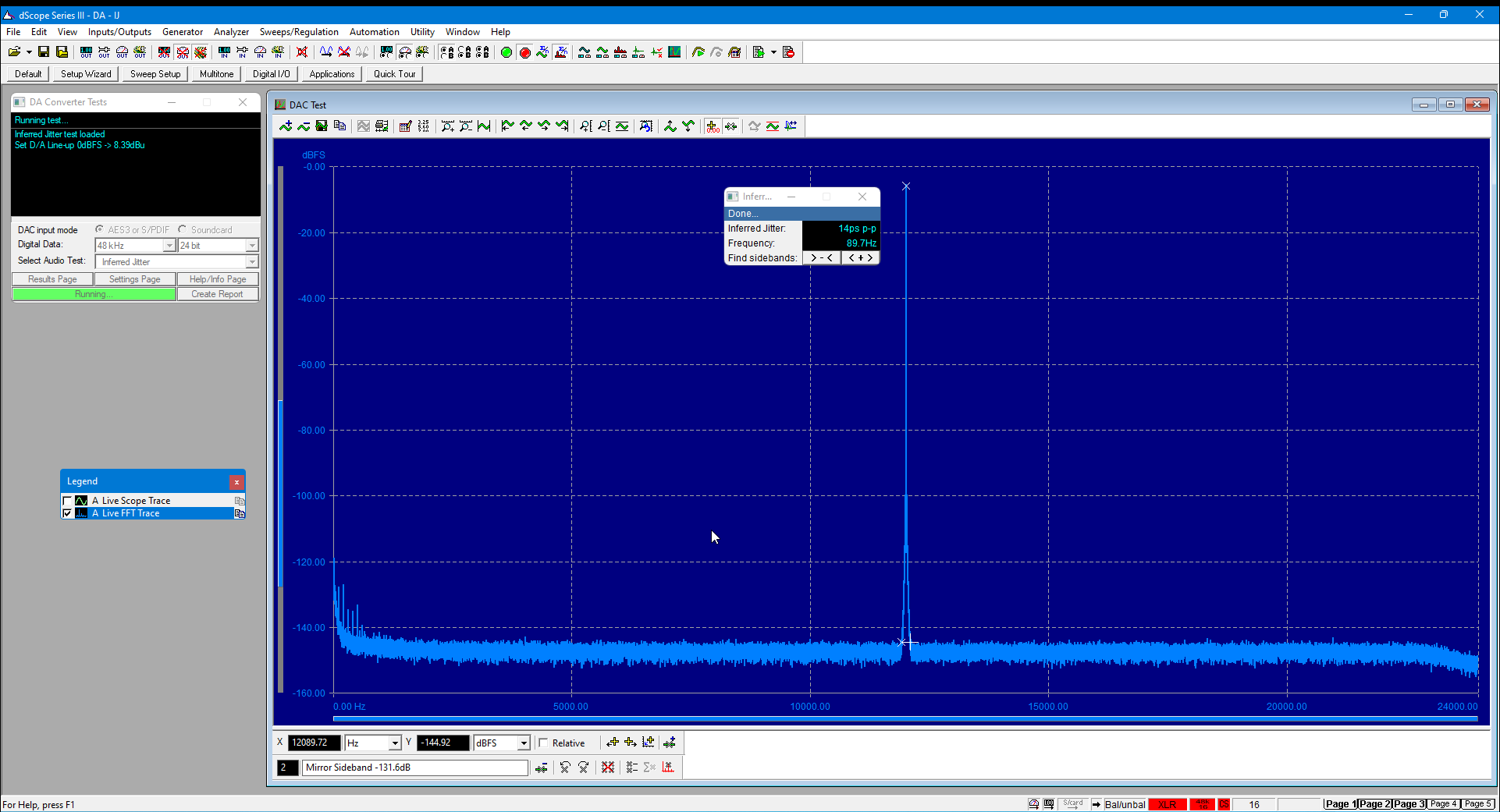This screenshot has height=812, width=1500.
Task: Click the Legend panel's red close button
Action: (236, 482)
